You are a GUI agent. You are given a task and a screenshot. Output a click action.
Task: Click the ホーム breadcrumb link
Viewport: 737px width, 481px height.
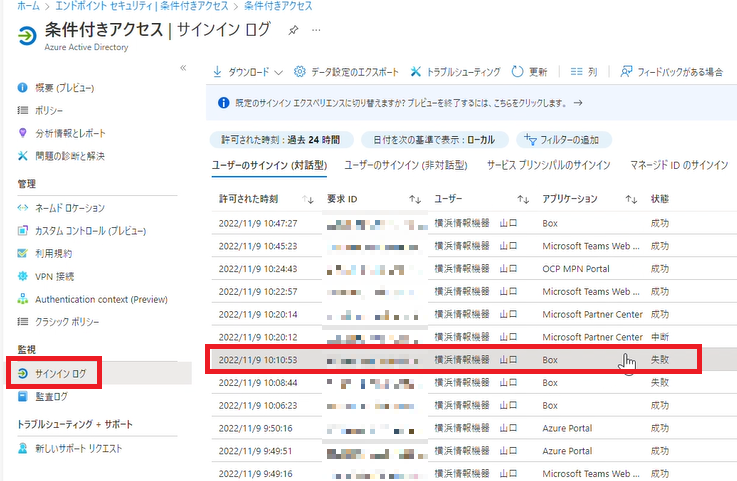coord(28,6)
